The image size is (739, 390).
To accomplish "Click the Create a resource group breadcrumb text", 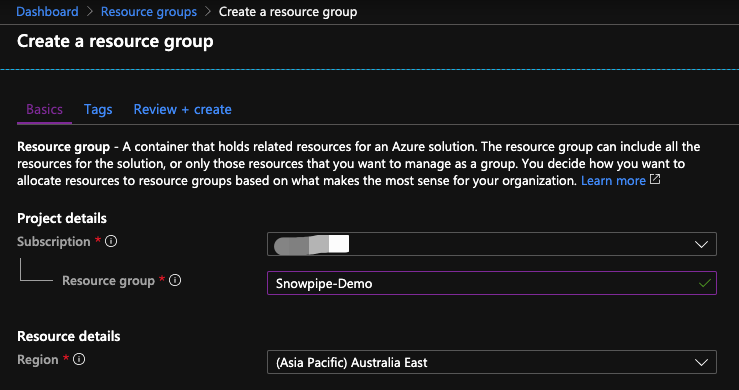I will 287,11.
